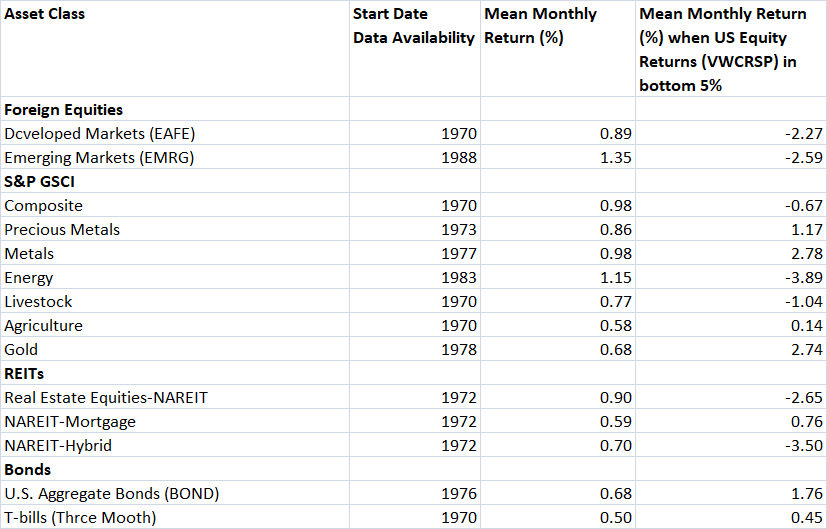
Task: Click the Gold value 2.74
Action: [x=806, y=349]
